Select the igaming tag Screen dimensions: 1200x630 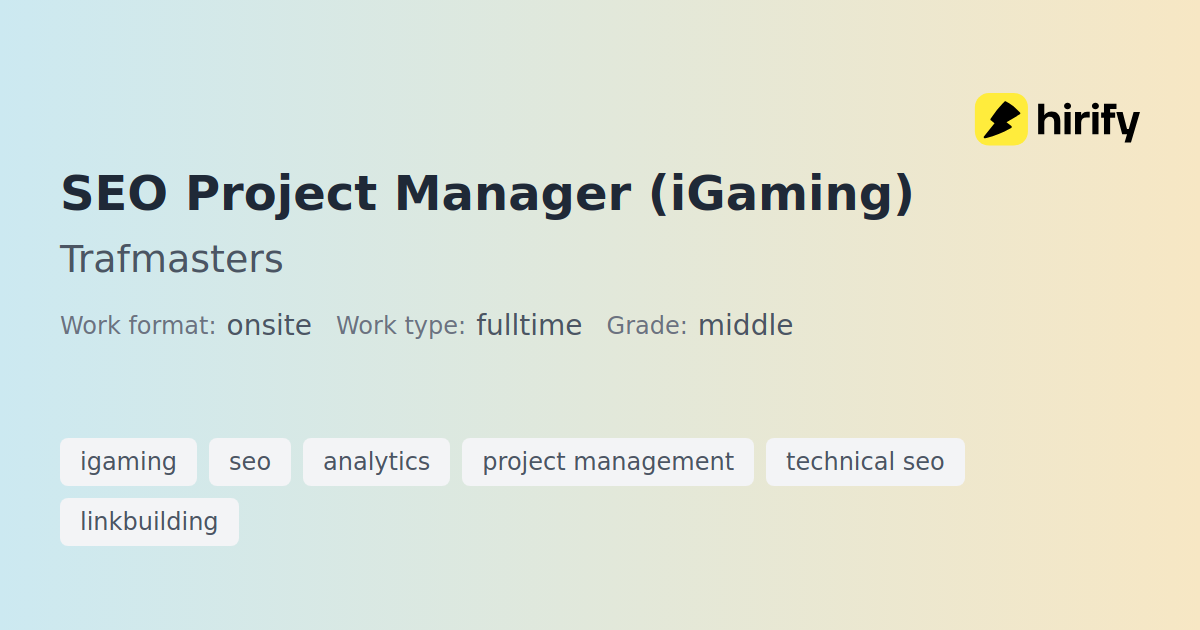pyautogui.click(x=128, y=462)
